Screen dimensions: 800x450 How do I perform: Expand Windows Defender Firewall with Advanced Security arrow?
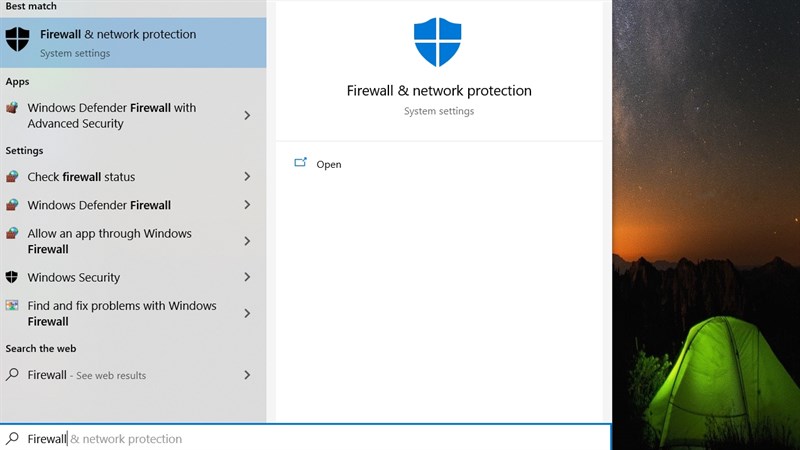247,115
